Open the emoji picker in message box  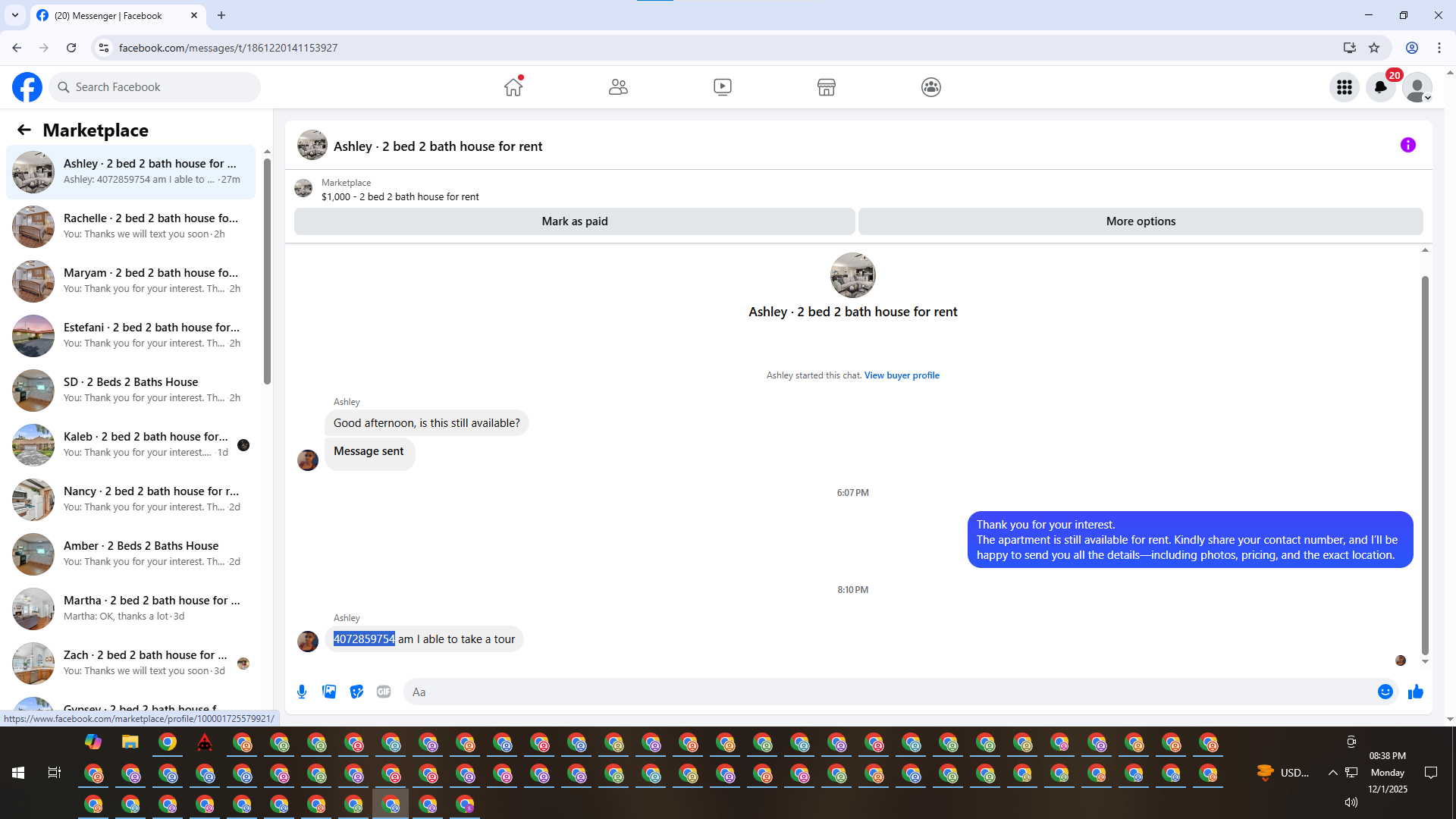pyautogui.click(x=1385, y=692)
